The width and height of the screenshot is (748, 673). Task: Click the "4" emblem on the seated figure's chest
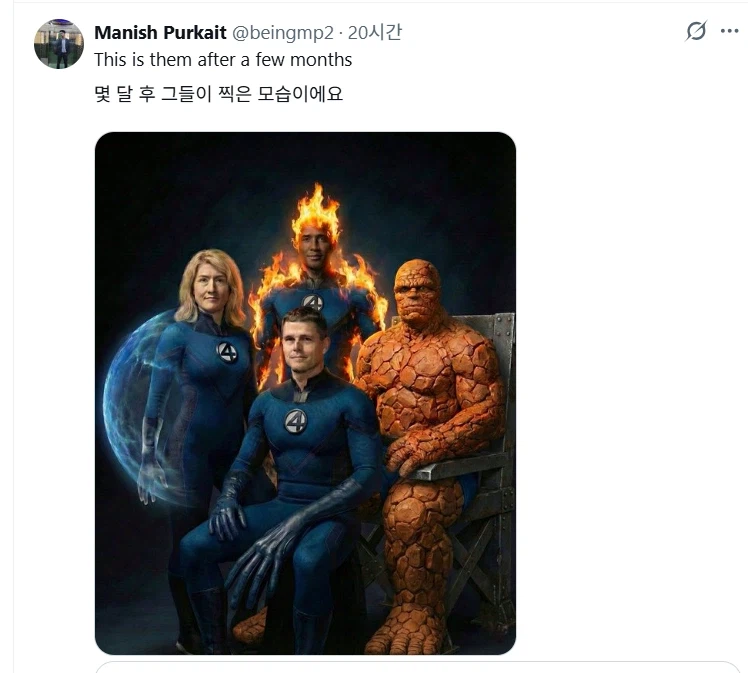click(295, 422)
